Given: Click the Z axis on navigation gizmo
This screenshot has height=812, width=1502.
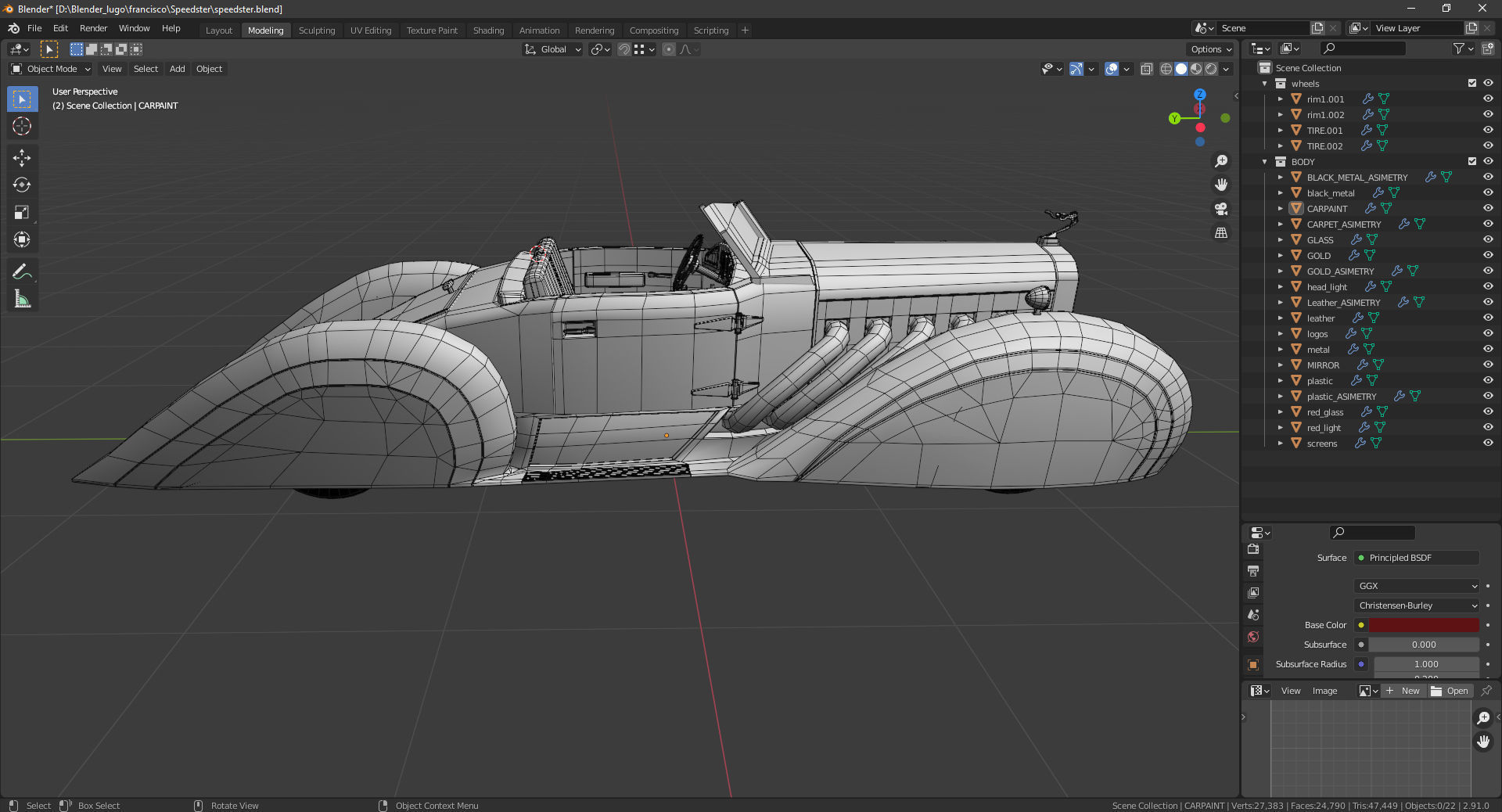Looking at the screenshot, I should tap(1200, 95).
